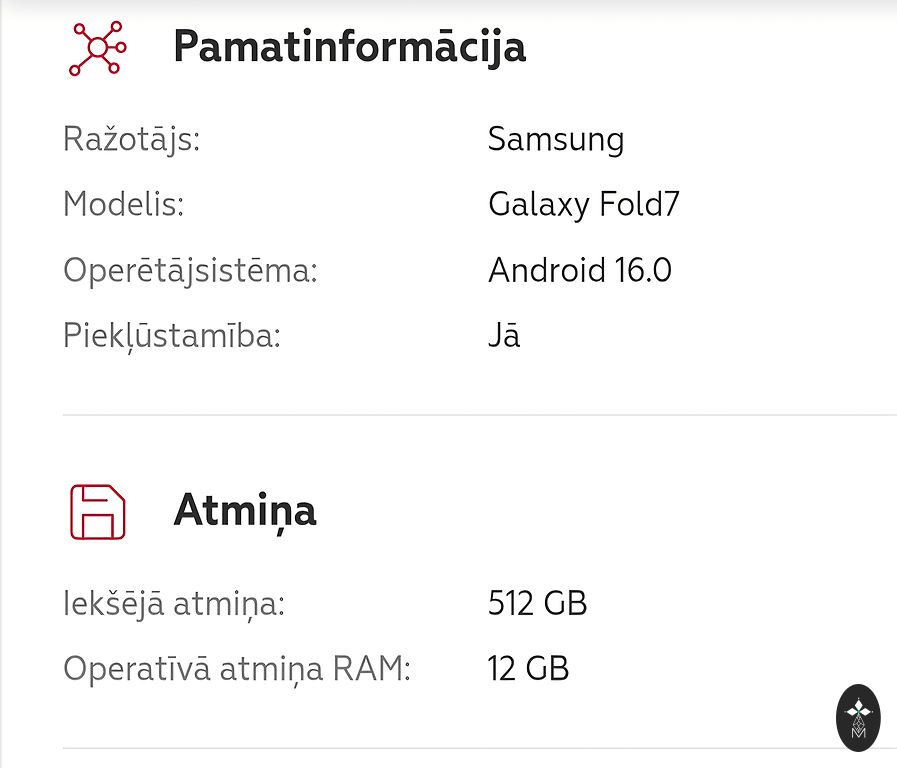Select the 512 GB storage value

537,604
